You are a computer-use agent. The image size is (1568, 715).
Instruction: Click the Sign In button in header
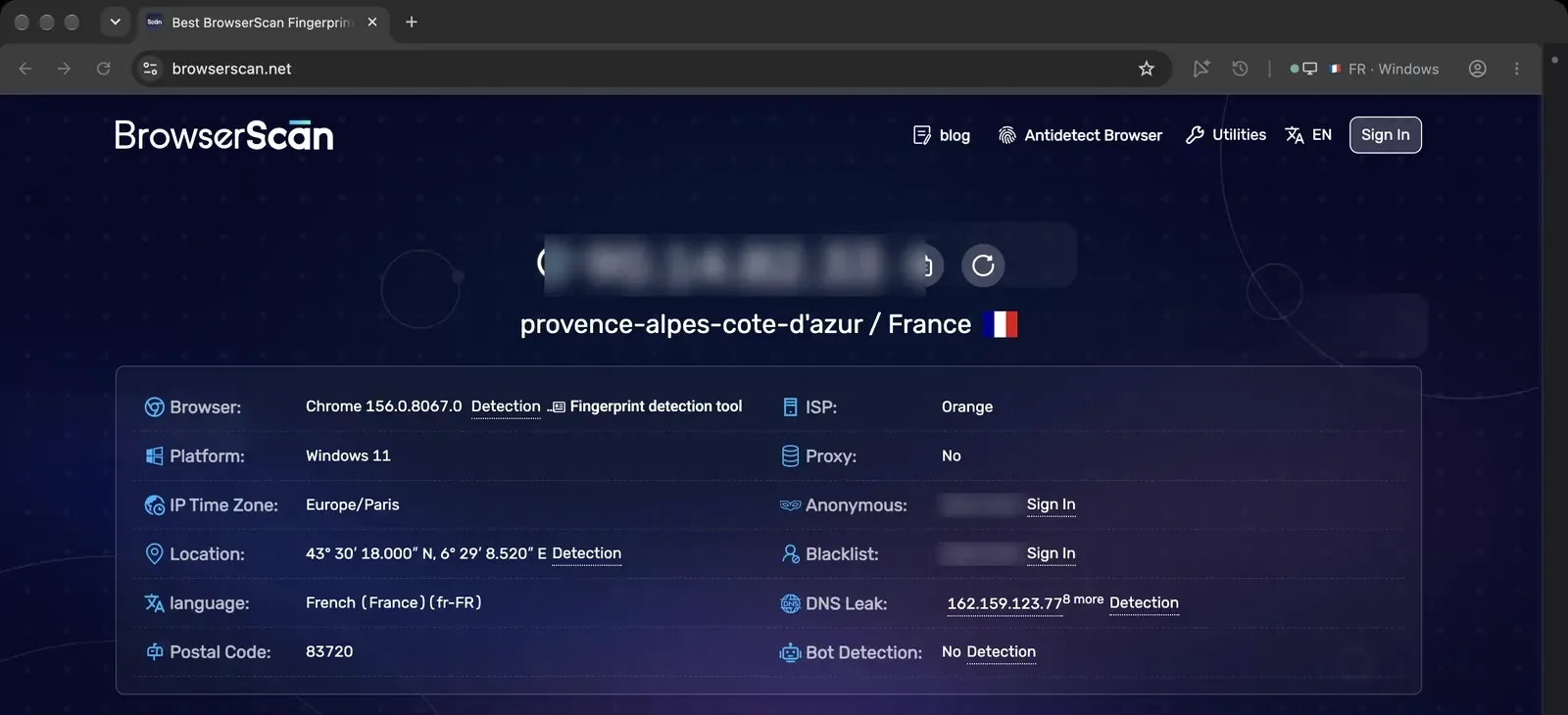pyautogui.click(x=1385, y=135)
